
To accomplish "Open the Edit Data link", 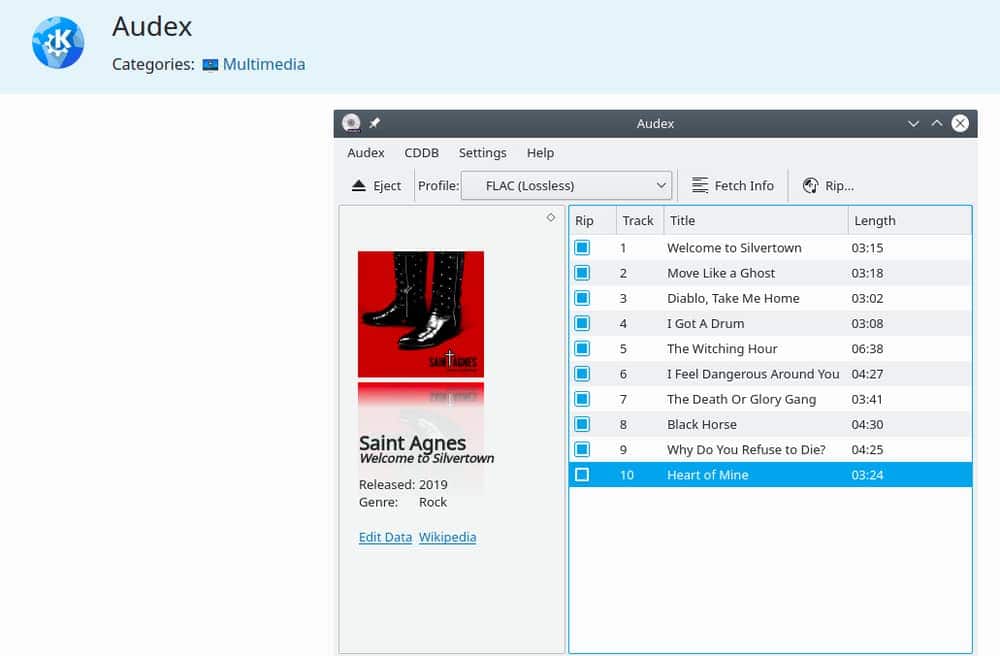I will [x=385, y=537].
